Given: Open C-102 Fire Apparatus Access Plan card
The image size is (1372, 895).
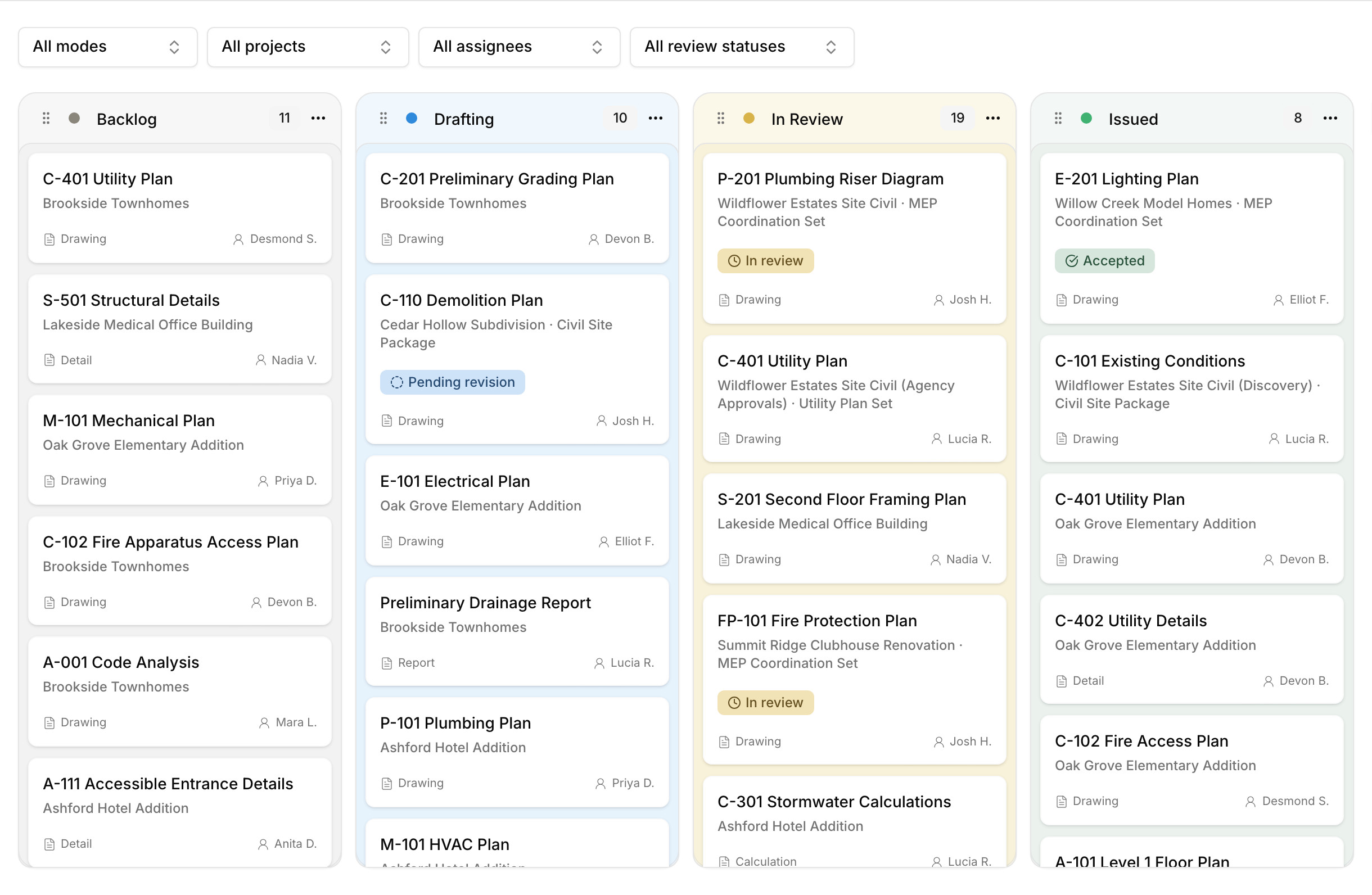Looking at the screenshot, I should click(180, 571).
